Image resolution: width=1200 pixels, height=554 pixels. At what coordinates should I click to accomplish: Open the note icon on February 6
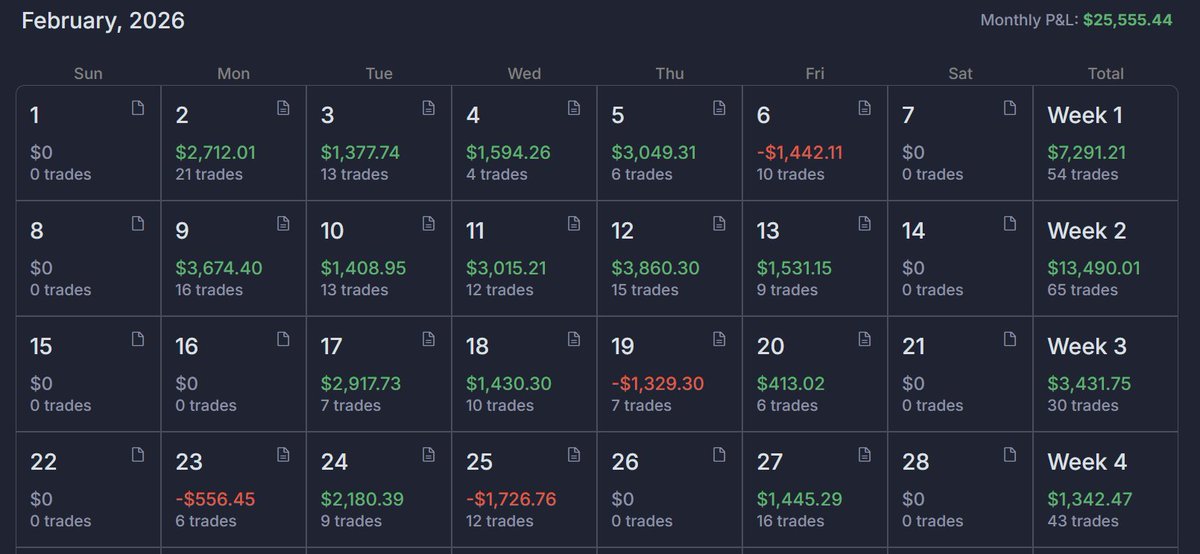coord(865,108)
